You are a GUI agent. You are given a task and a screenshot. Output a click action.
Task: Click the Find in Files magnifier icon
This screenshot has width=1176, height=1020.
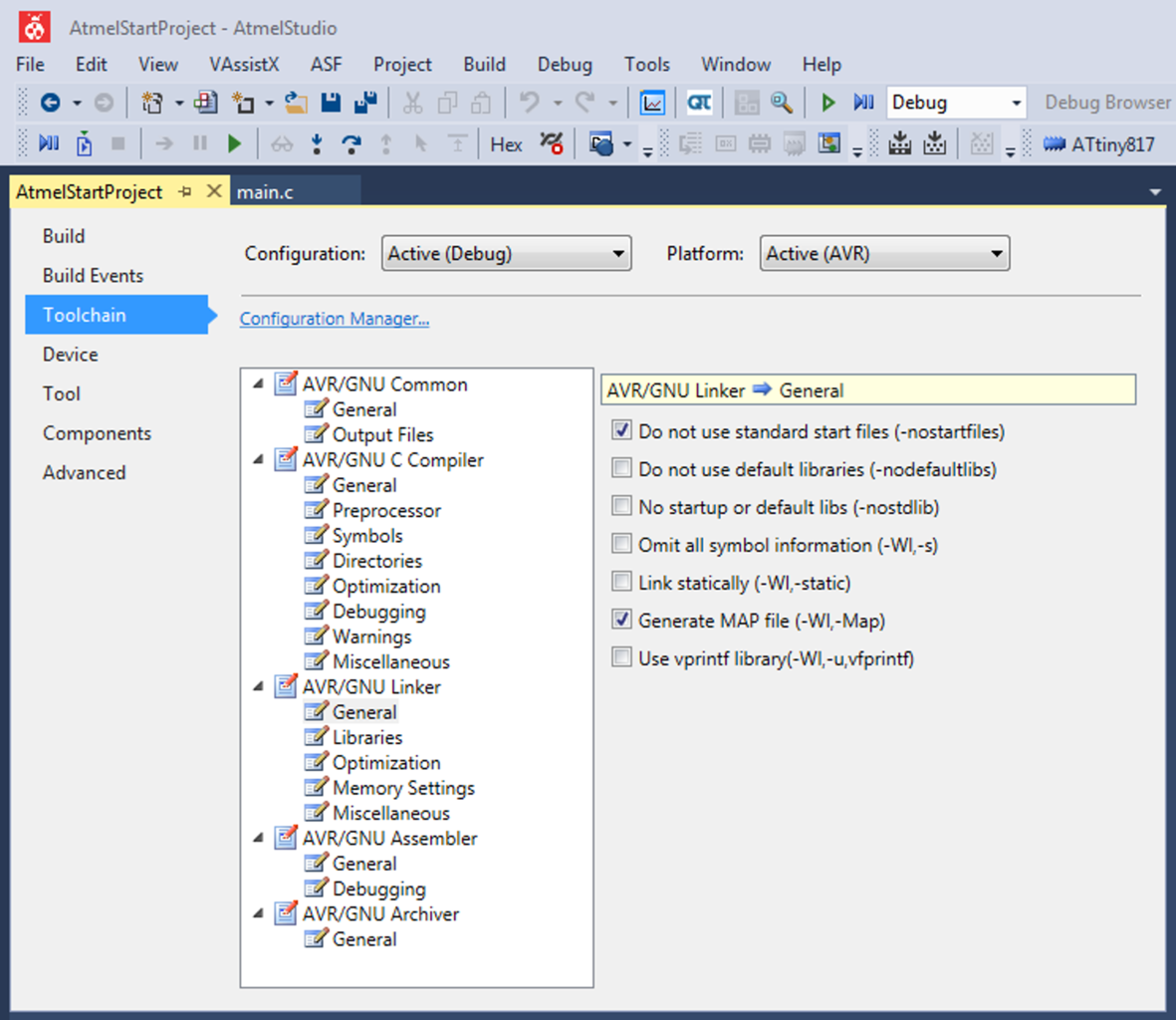click(782, 103)
